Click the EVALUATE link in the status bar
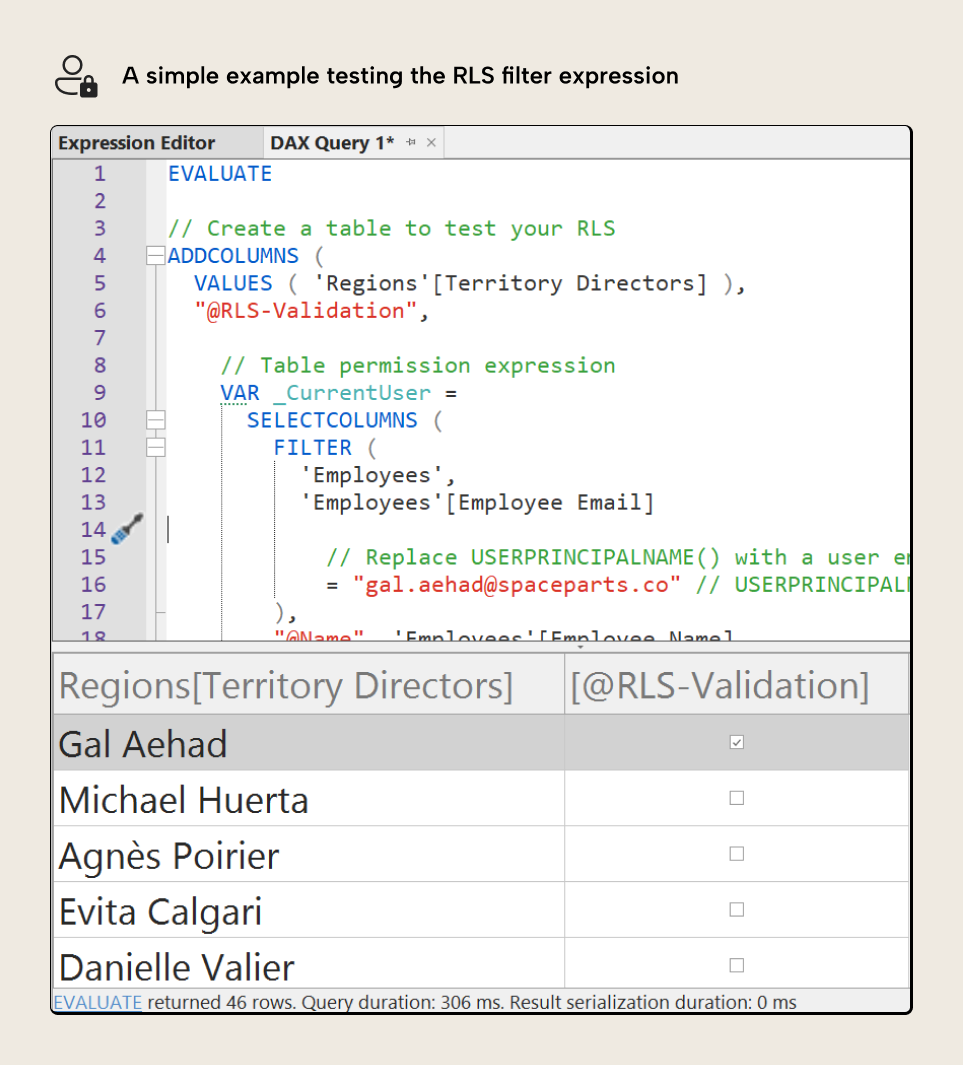963x1065 pixels. (x=97, y=1002)
